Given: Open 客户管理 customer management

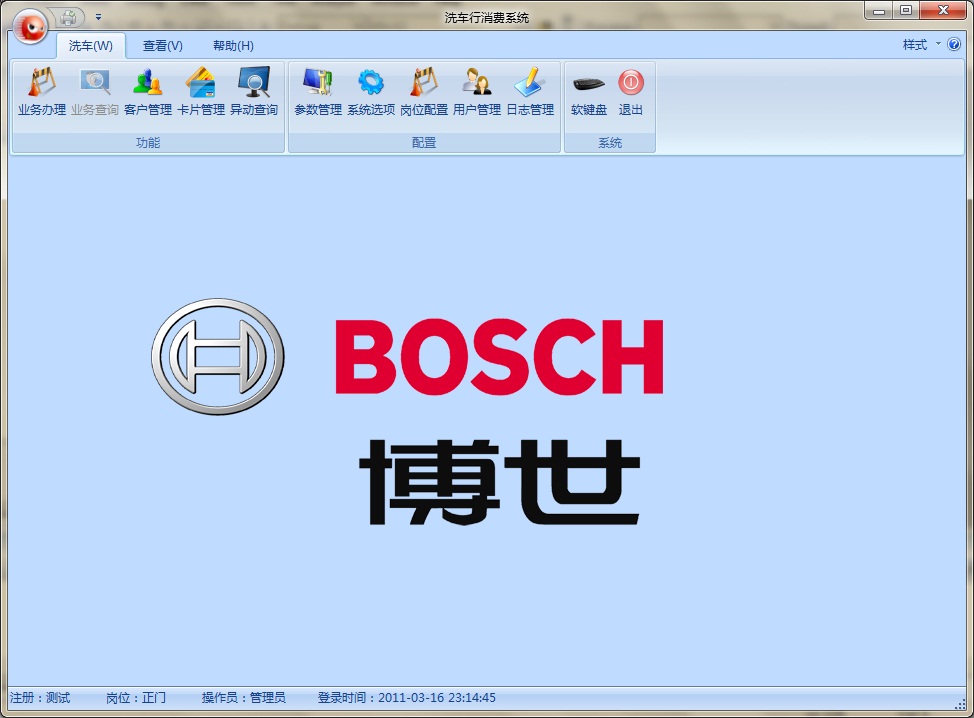Looking at the screenshot, I should tap(148, 92).
